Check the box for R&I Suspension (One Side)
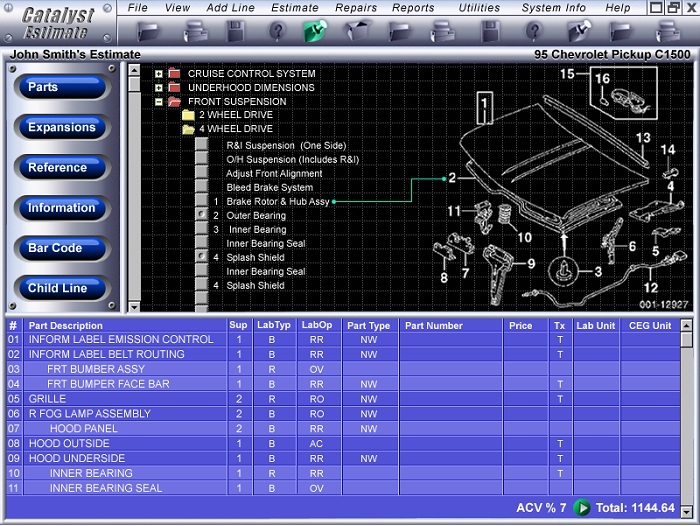Viewport: 700px width, 526px height. 202,144
